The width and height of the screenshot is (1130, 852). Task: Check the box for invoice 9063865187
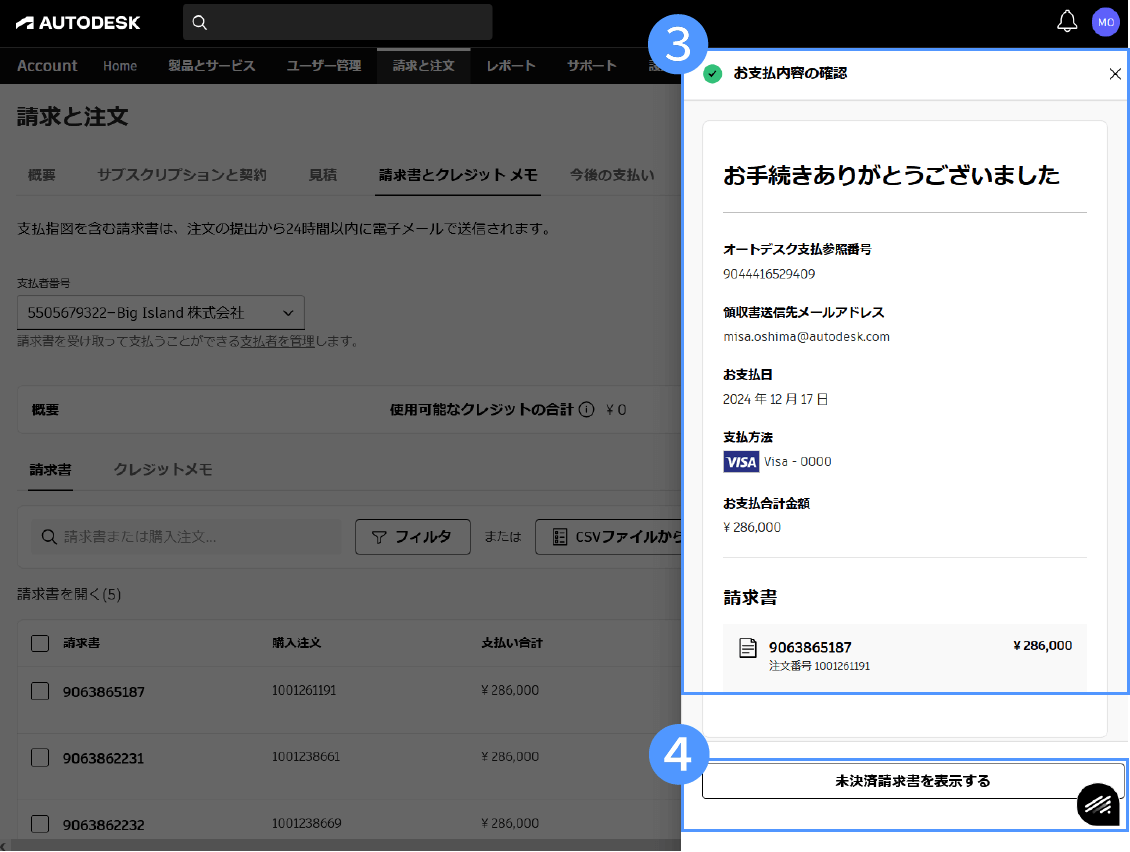point(40,691)
